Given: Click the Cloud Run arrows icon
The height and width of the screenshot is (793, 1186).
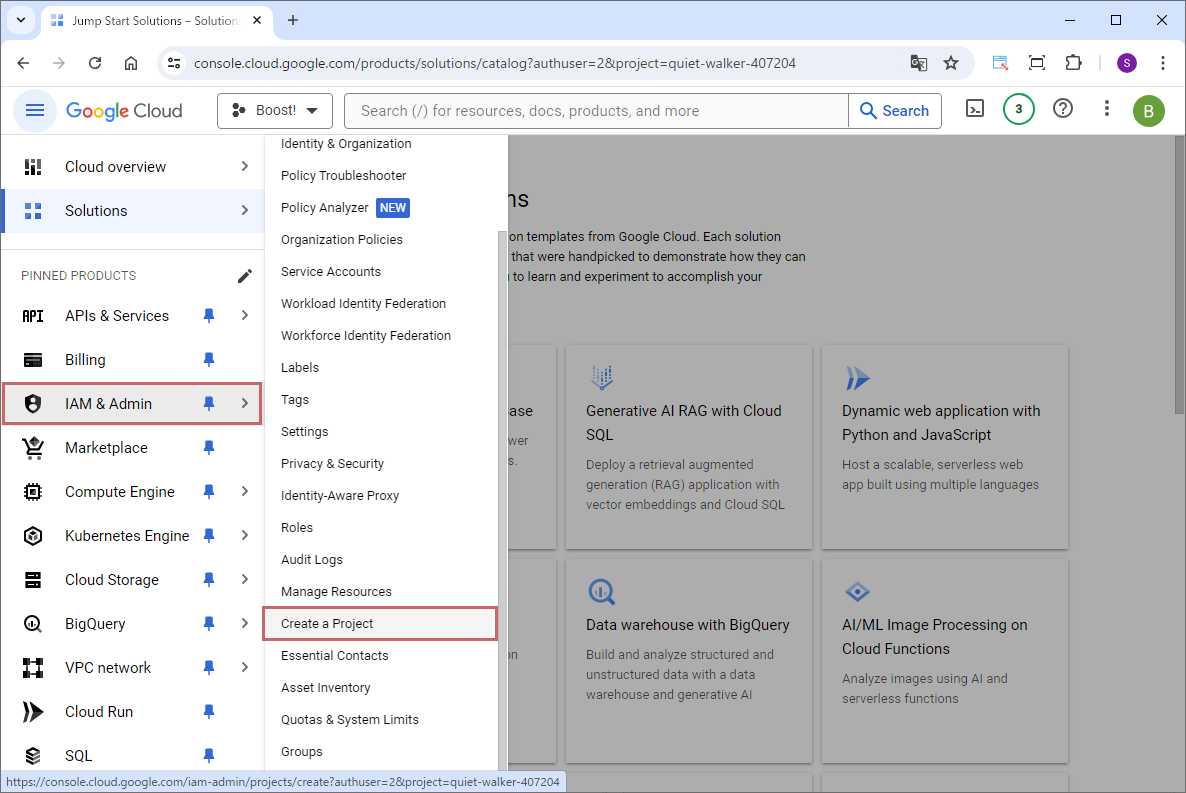Looking at the screenshot, I should point(33,711).
